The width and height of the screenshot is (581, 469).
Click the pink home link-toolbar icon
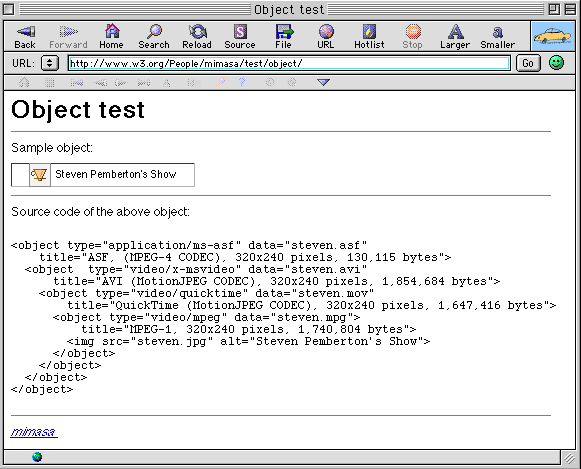(24, 82)
